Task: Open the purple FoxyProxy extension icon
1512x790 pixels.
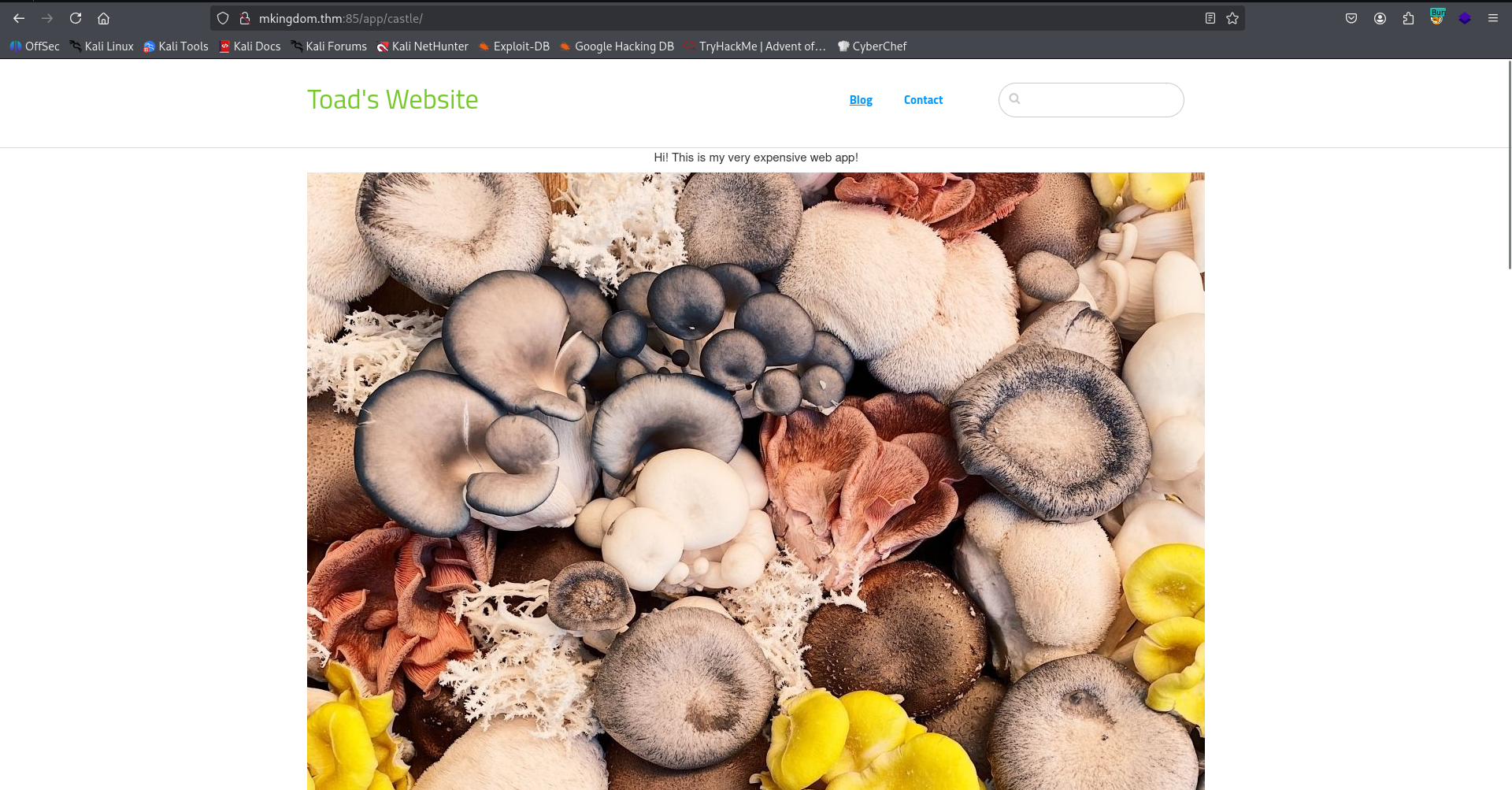Action: [x=1465, y=17]
